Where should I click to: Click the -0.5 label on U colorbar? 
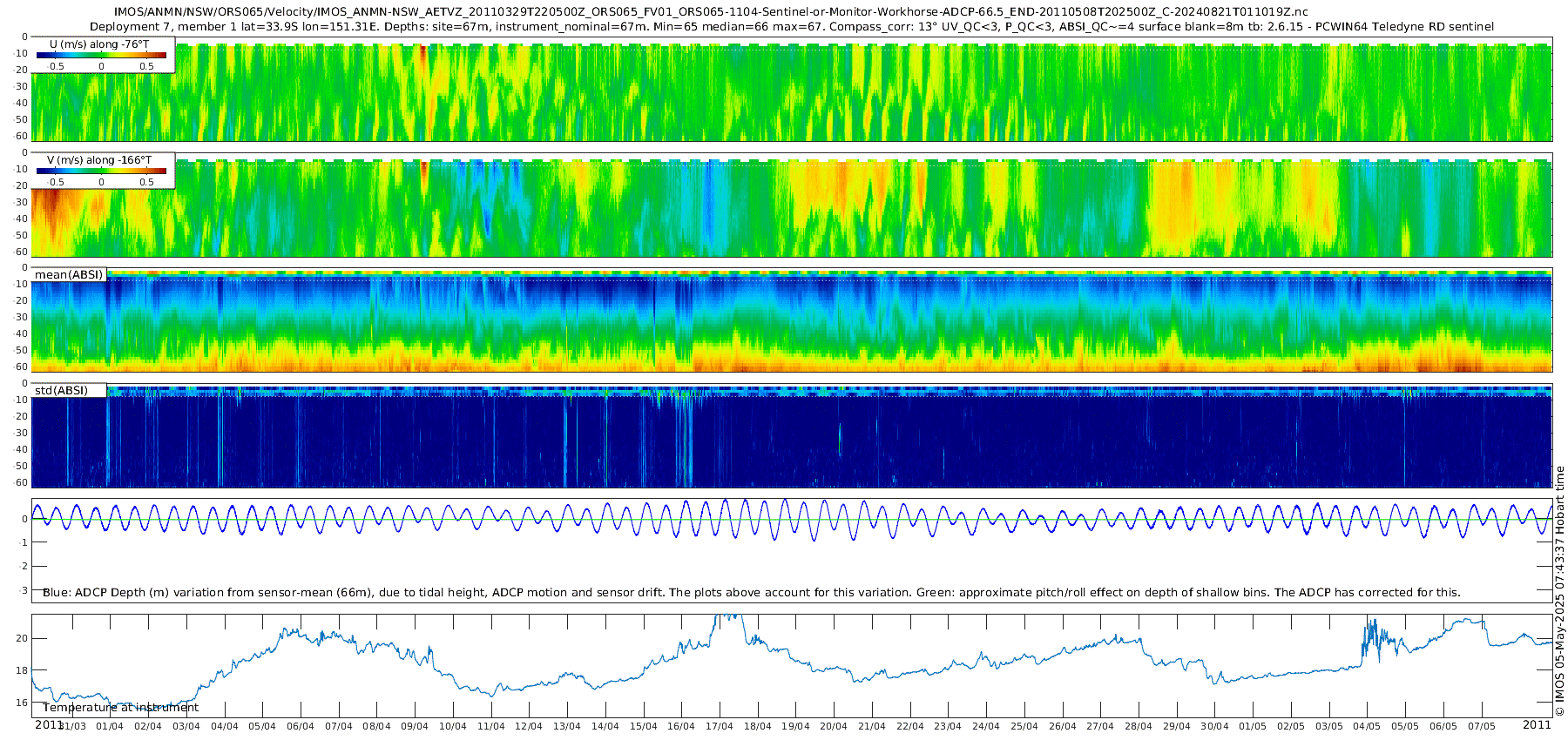click(x=55, y=66)
